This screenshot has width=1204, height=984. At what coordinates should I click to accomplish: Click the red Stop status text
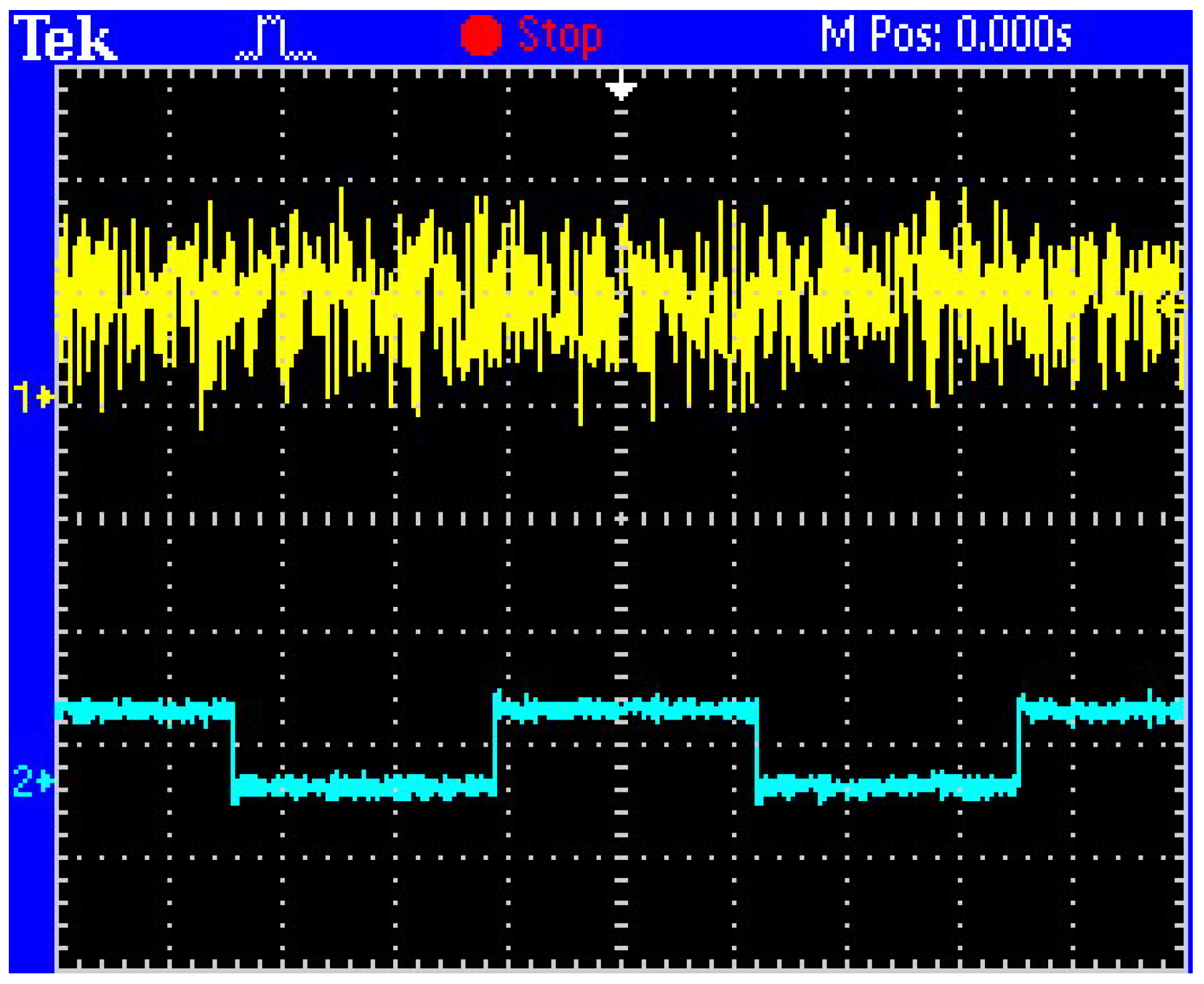pyautogui.click(x=560, y=35)
